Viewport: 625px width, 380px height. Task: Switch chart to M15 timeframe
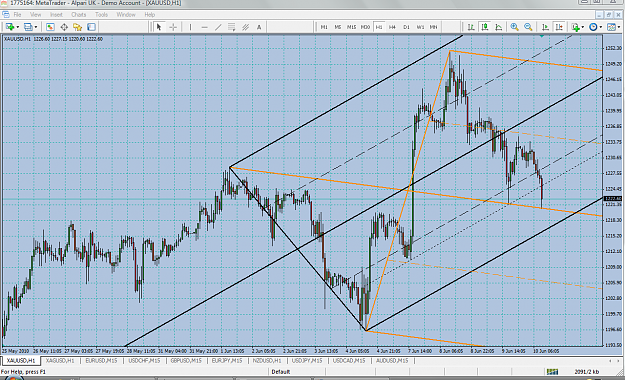pos(351,27)
